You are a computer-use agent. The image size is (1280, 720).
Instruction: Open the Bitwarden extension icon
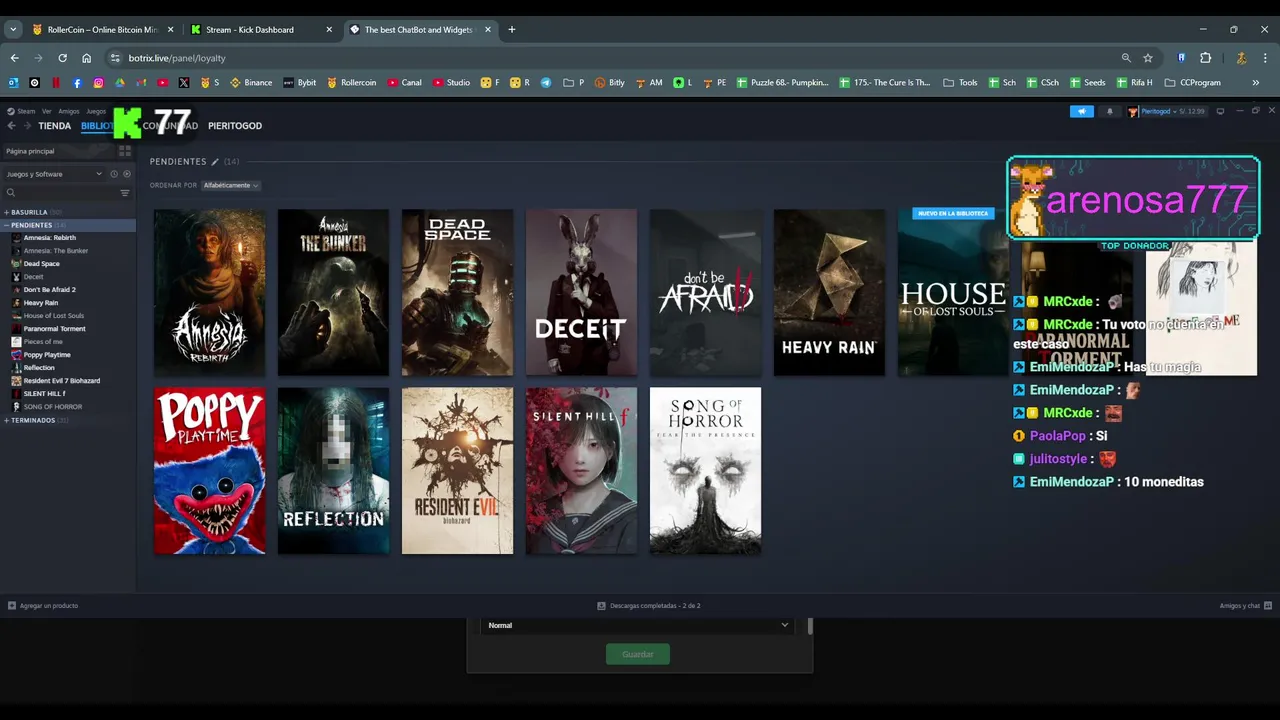pyautogui.click(x=1182, y=58)
